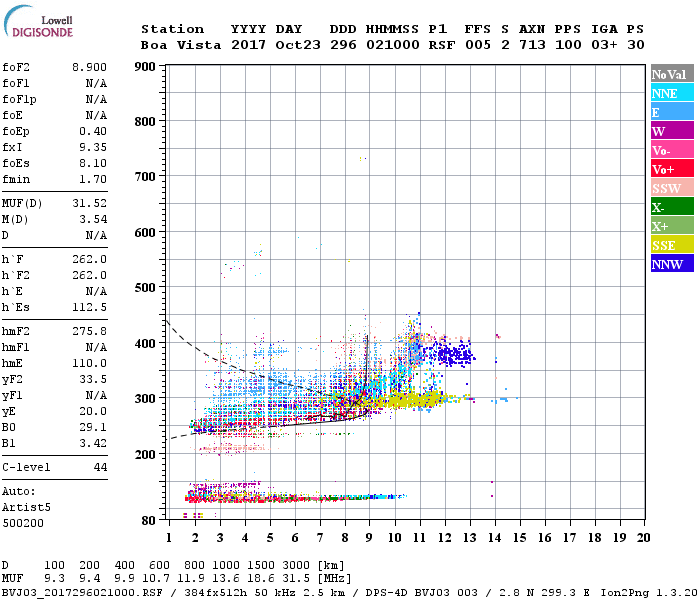
Task: Click the foF2 value 8.900
Action: pyautogui.click(x=89, y=67)
